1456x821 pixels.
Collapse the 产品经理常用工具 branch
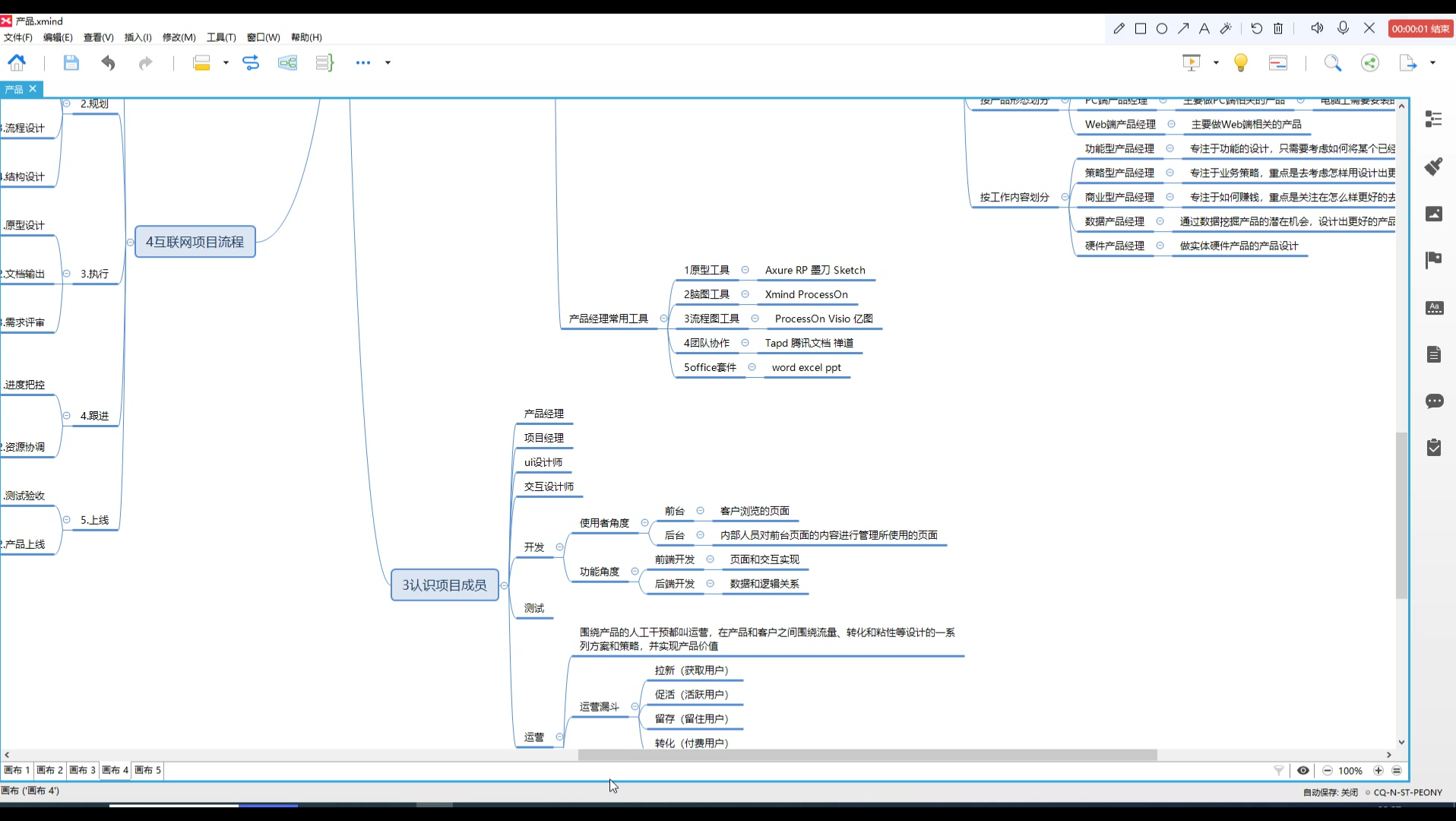point(663,319)
